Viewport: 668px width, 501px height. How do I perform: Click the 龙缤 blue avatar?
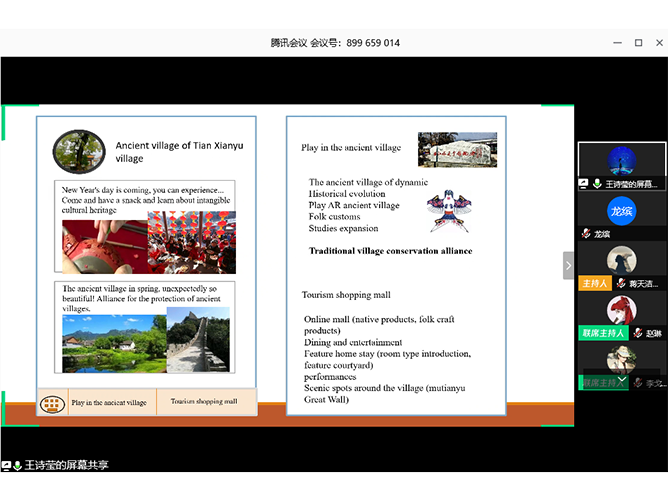(x=622, y=211)
